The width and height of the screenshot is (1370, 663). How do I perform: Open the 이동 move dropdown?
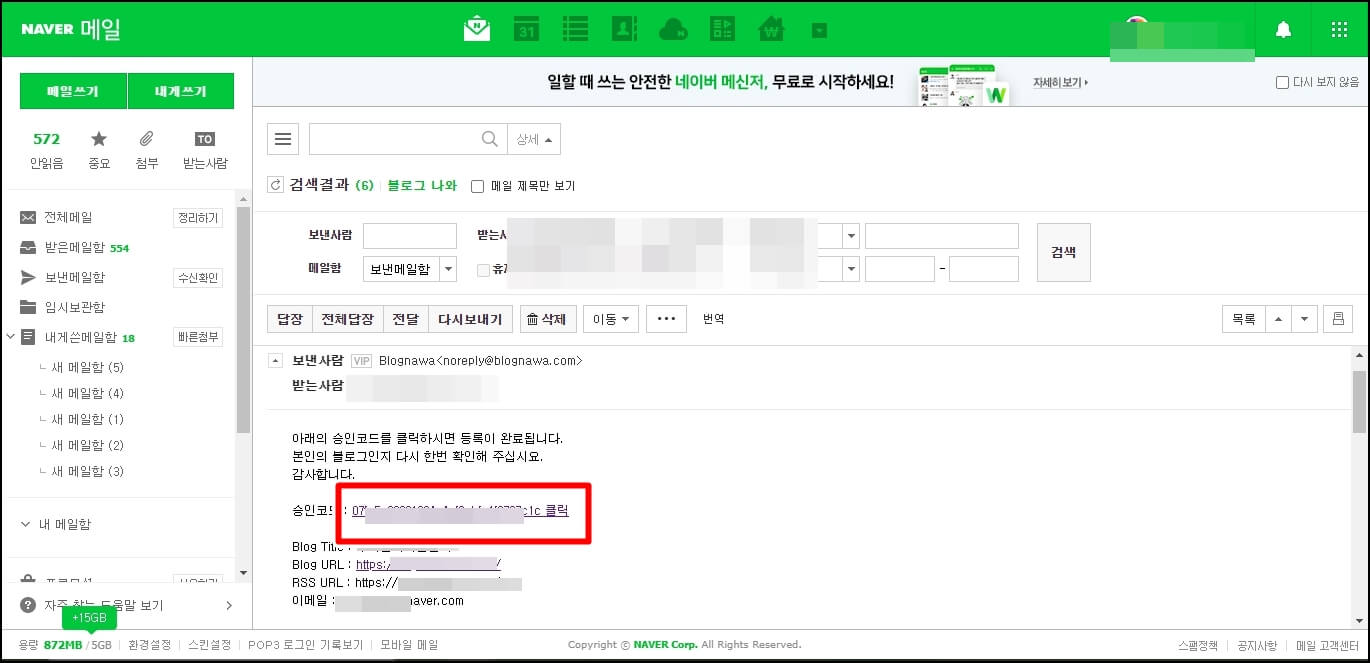(611, 319)
